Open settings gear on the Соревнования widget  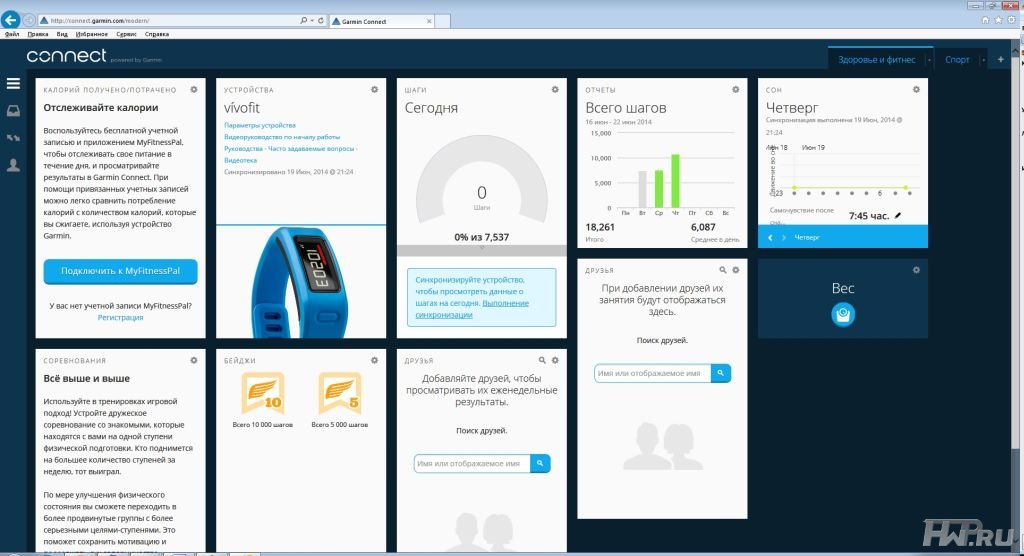pyautogui.click(x=194, y=360)
